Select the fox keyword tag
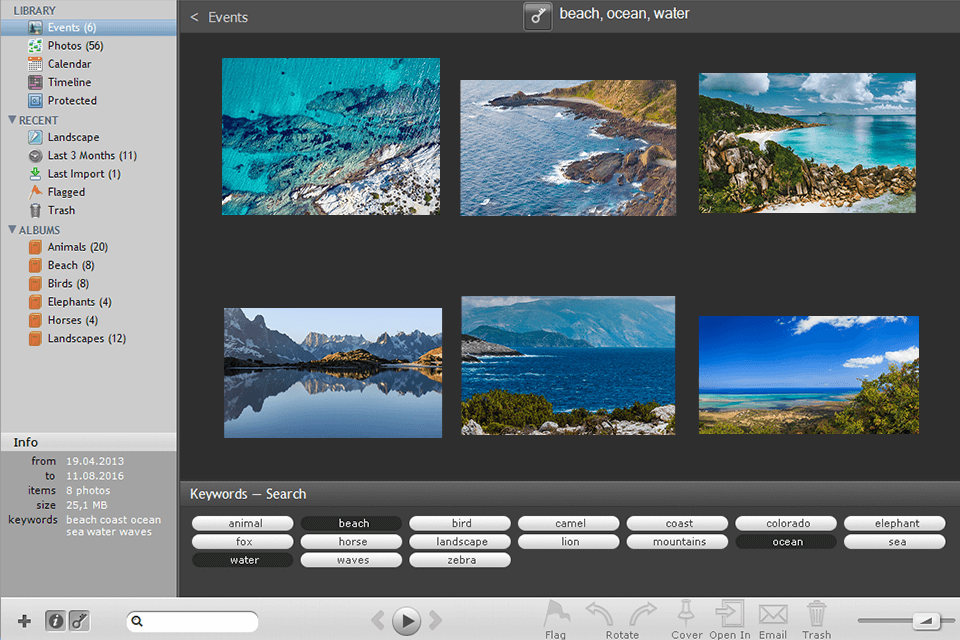 click(242, 541)
